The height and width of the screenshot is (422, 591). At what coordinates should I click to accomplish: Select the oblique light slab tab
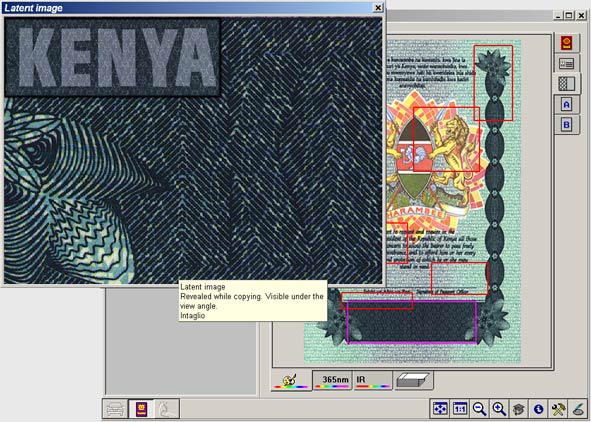[413, 380]
